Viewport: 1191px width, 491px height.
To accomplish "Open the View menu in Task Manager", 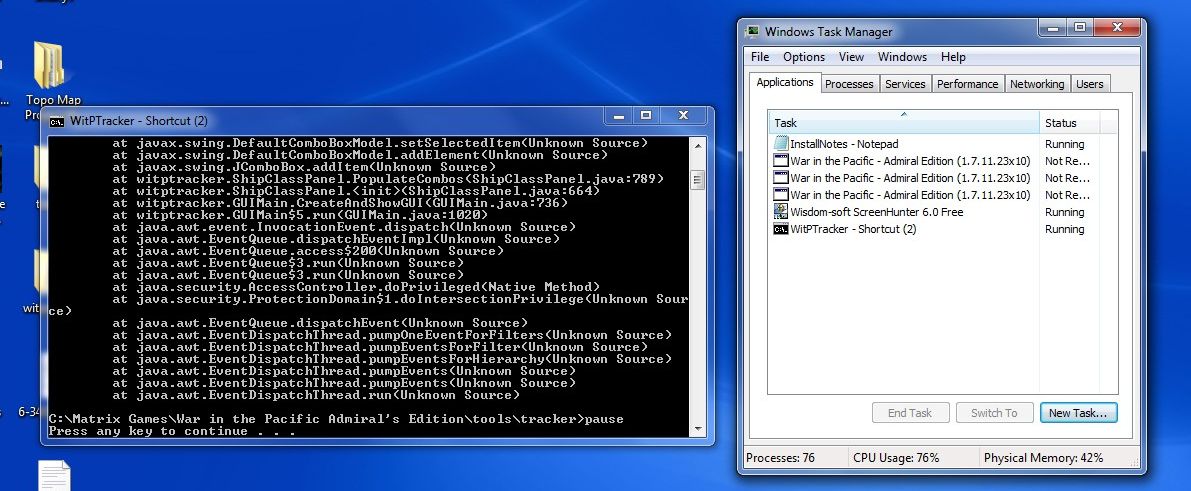I will (851, 57).
